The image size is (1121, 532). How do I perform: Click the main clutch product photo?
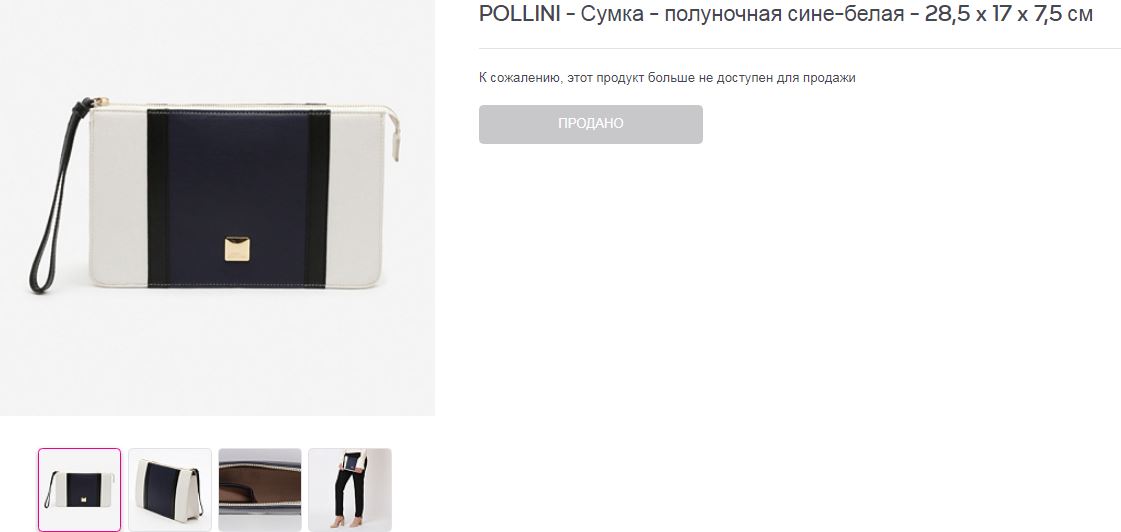coord(217,207)
